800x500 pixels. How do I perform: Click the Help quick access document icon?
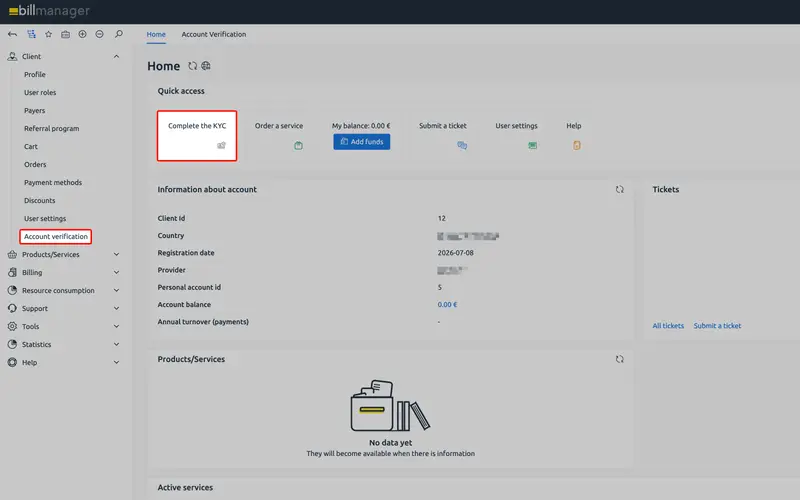pos(577,145)
